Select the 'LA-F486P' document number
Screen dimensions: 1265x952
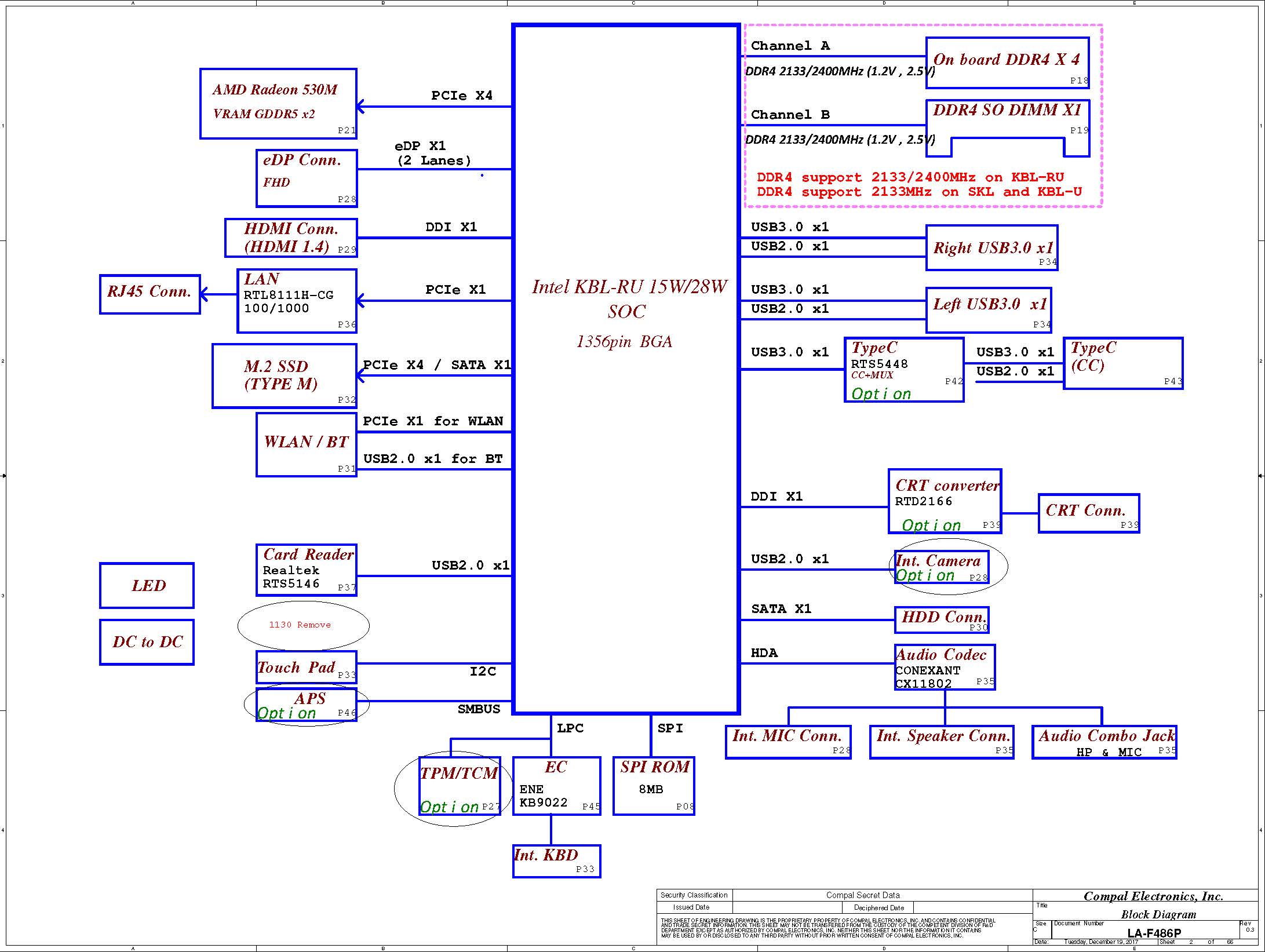(x=1154, y=933)
